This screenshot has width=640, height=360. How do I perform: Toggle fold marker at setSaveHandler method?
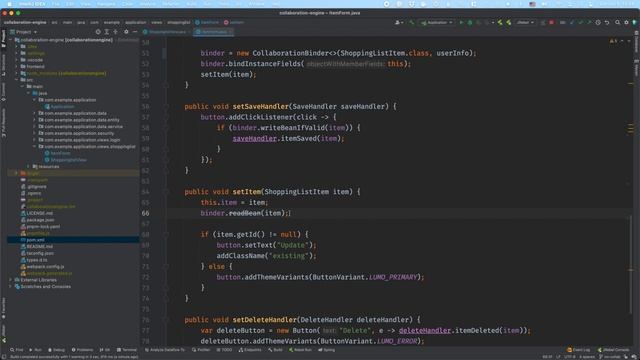[166, 107]
